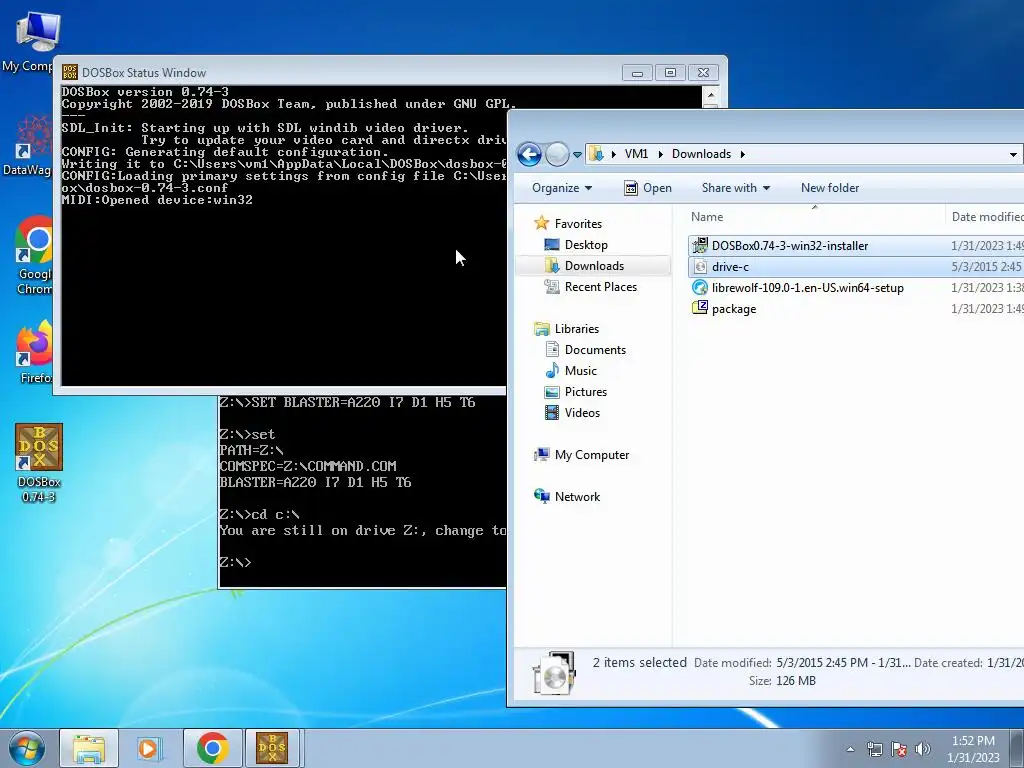Click the network connection tray icon
1024x768 pixels.
(x=874, y=748)
